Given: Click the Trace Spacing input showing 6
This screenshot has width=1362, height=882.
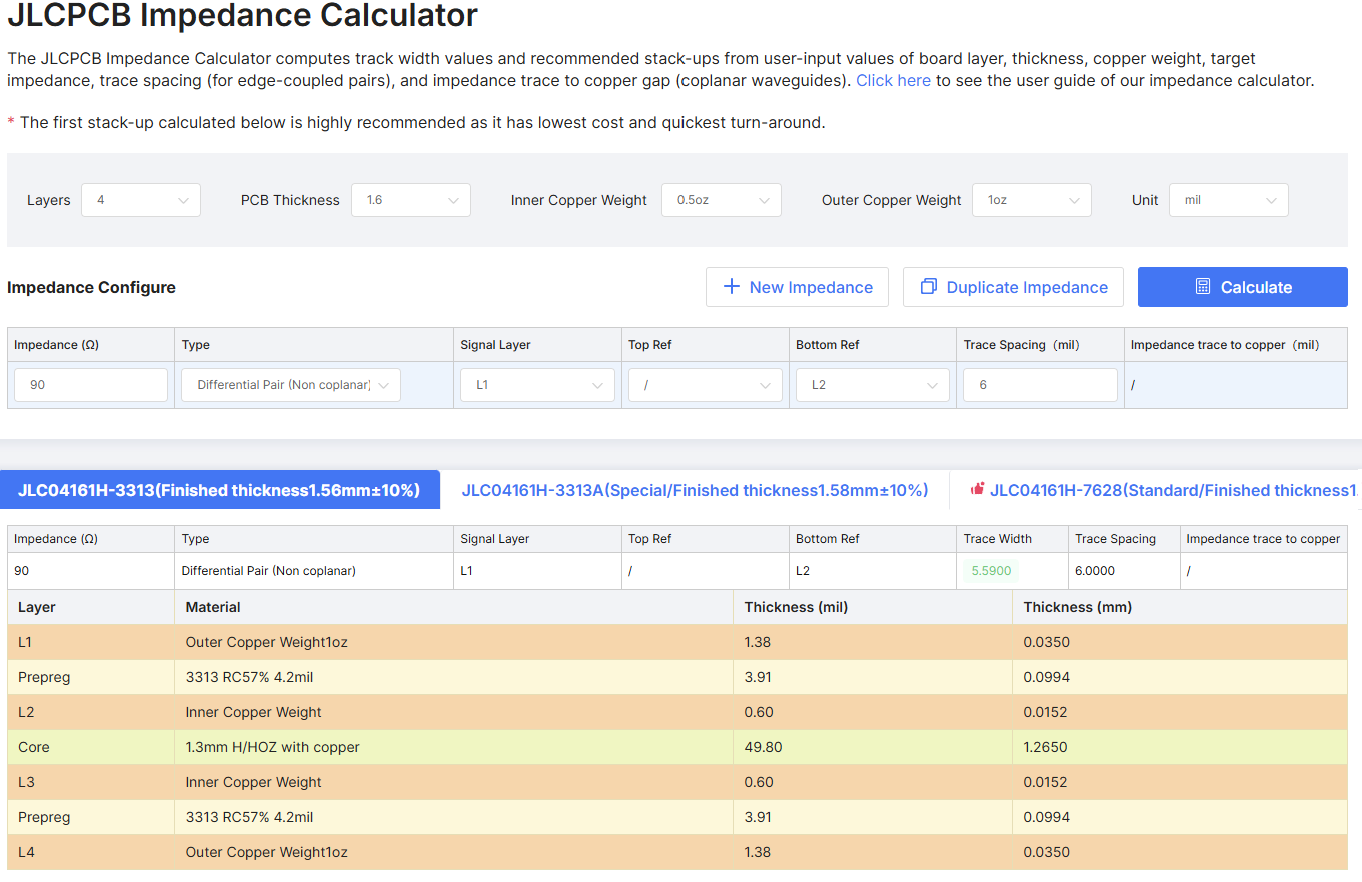Looking at the screenshot, I should (1040, 385).
